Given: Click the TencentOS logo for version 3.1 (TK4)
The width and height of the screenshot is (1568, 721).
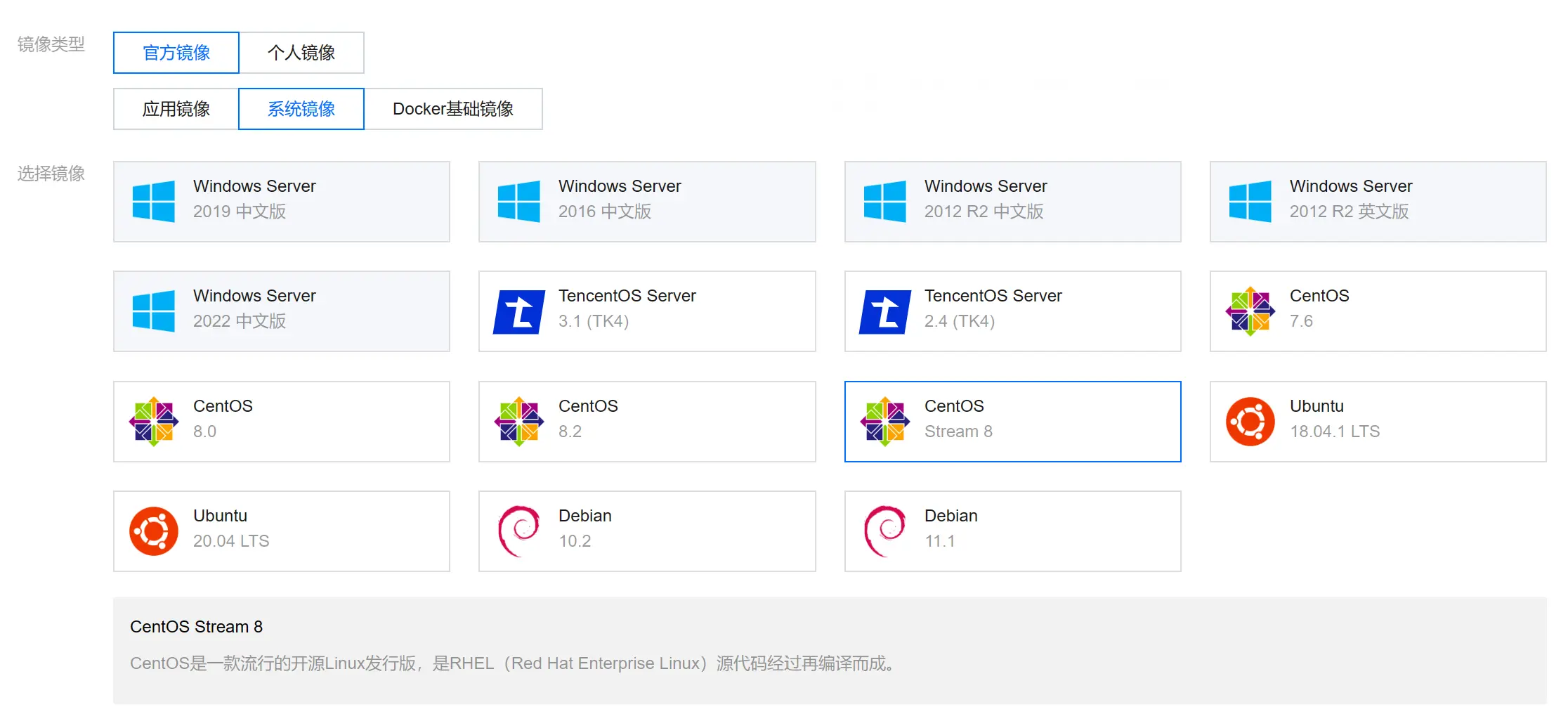Looking at the screenshot, I should point(519,312).
